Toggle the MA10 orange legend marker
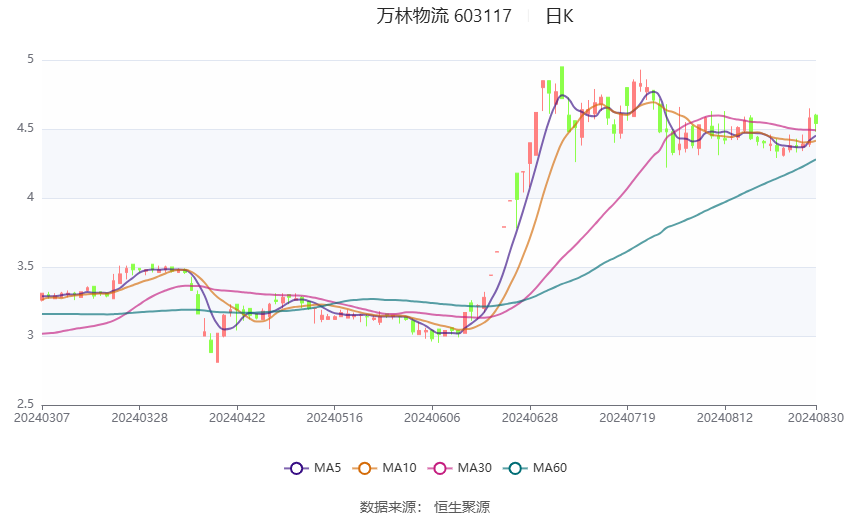 [x=364, y=468]
